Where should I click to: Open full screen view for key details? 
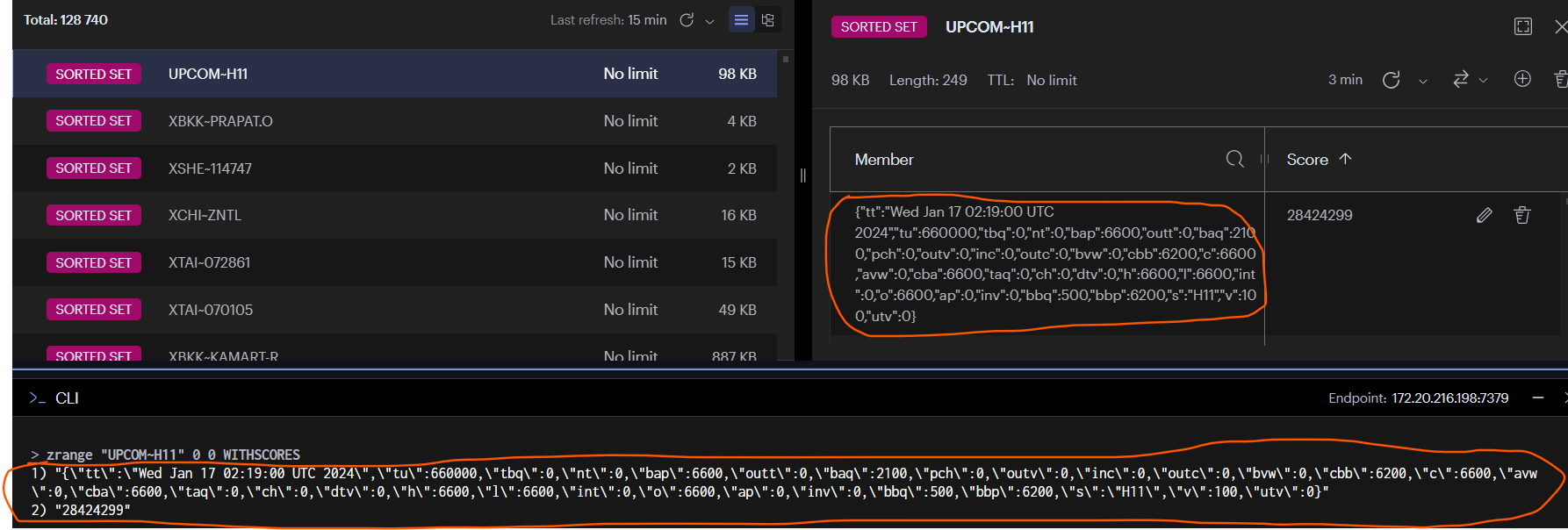click(x=1523, y=27)
